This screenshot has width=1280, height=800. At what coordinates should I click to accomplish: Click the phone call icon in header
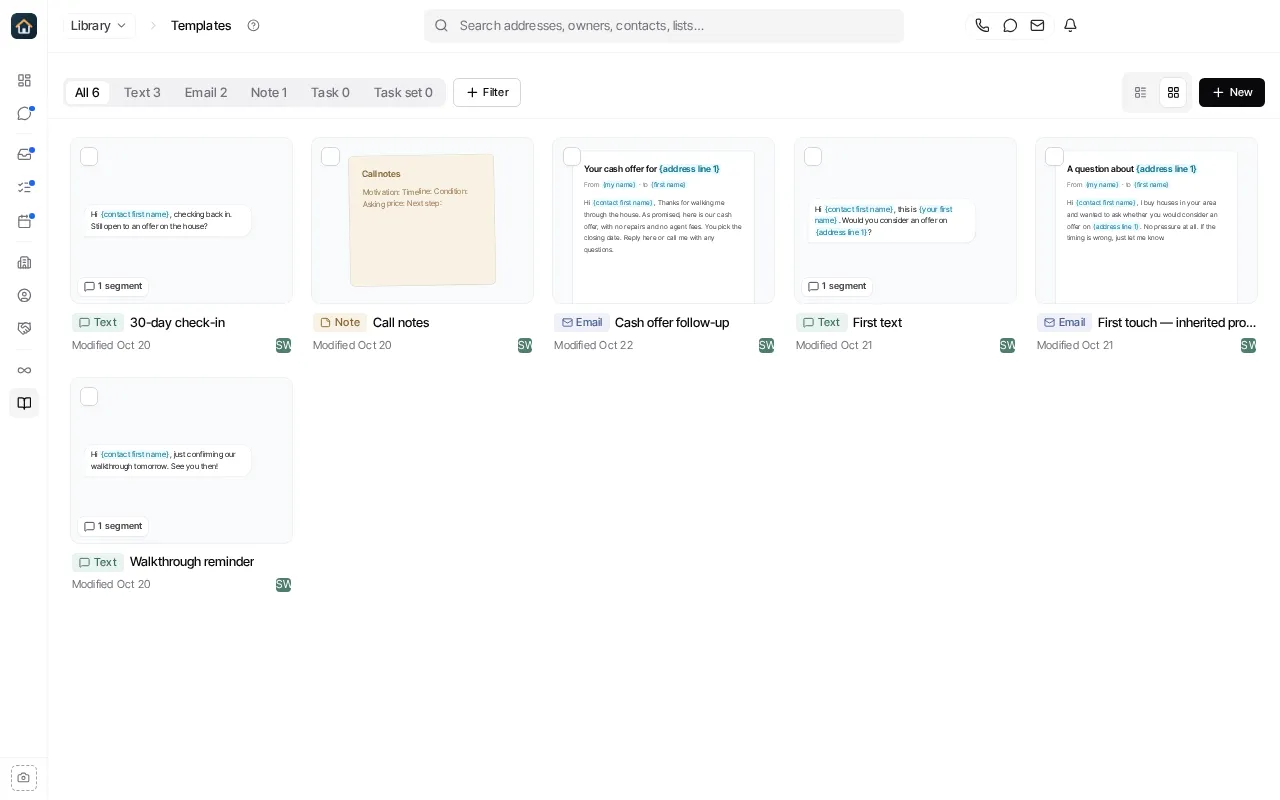pyautogui.click(x=982, y=25)
